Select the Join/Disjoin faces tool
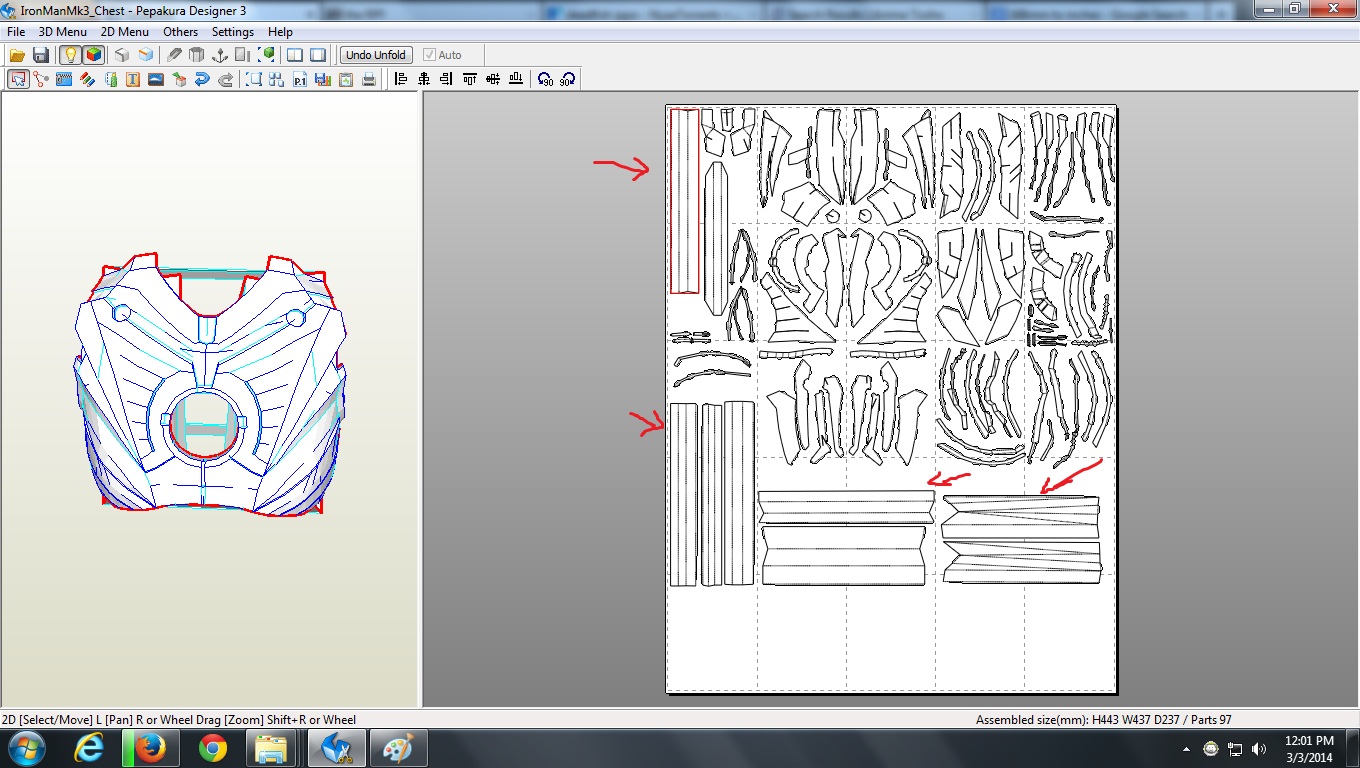Viewport: 1360px width, 768px height. 41,79
